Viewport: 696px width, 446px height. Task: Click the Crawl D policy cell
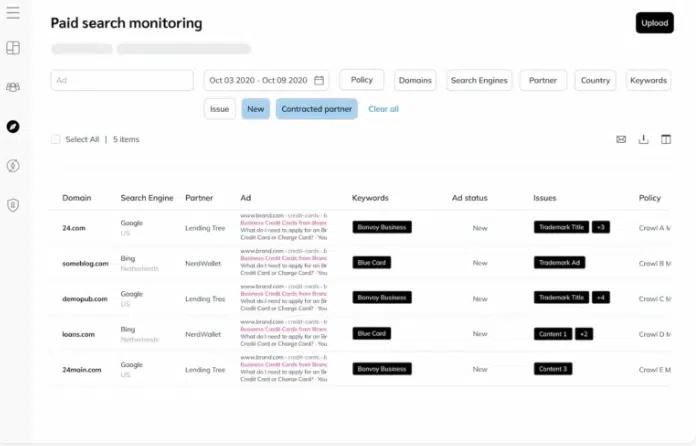[x=655, y=335]
